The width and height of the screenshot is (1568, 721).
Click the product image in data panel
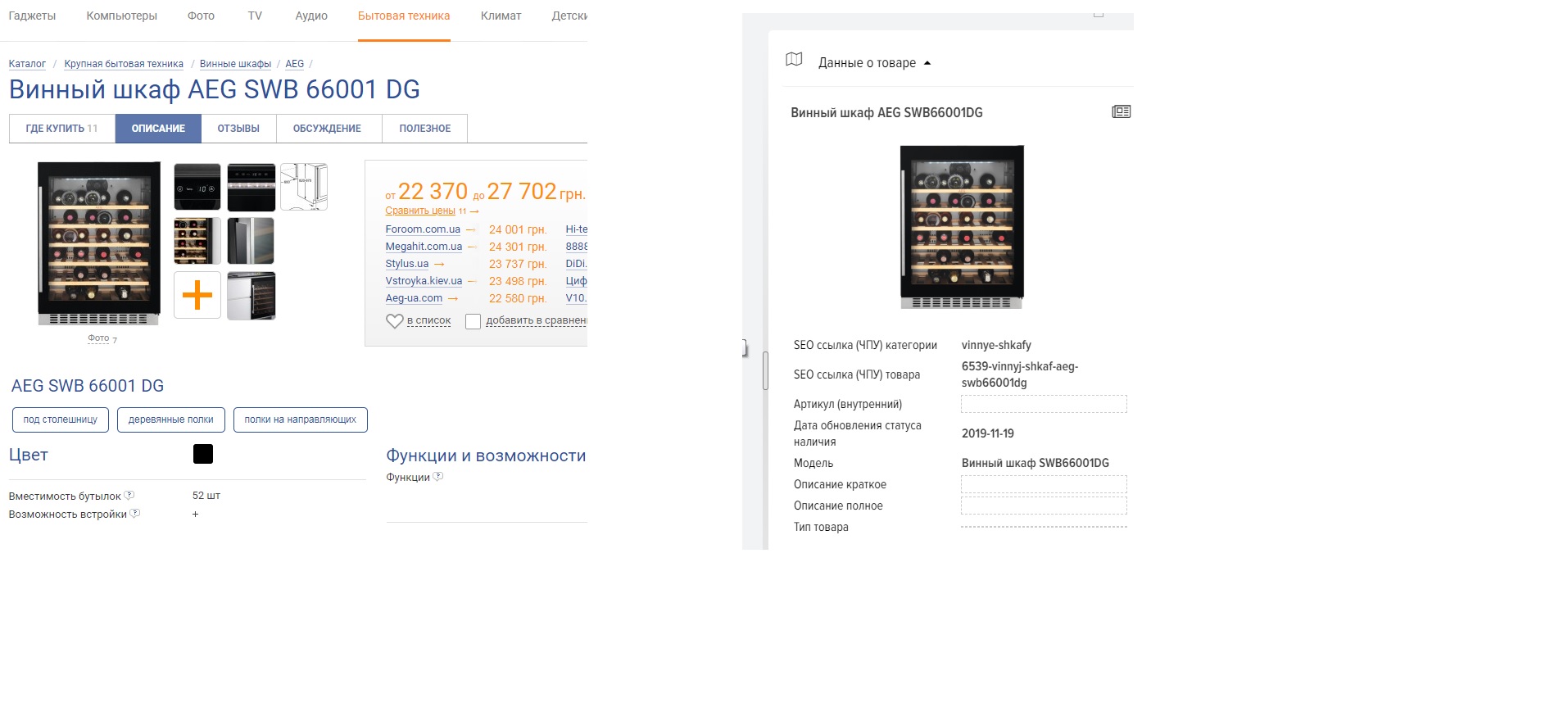[962, 227]
